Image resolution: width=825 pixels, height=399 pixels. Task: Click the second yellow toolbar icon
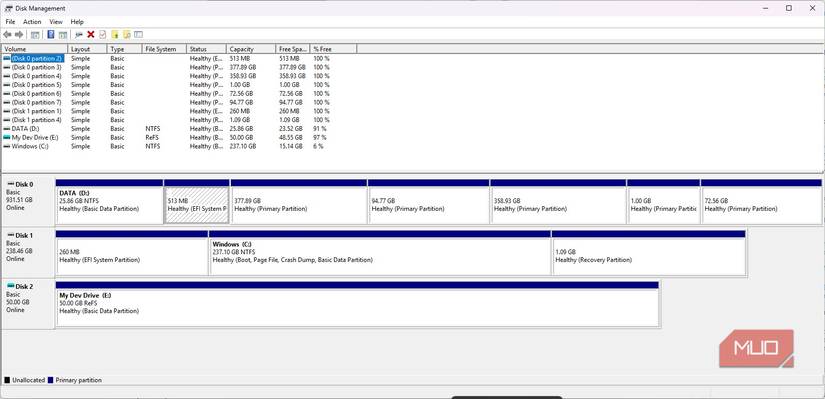pyautogui.click(x=127, y=35)
